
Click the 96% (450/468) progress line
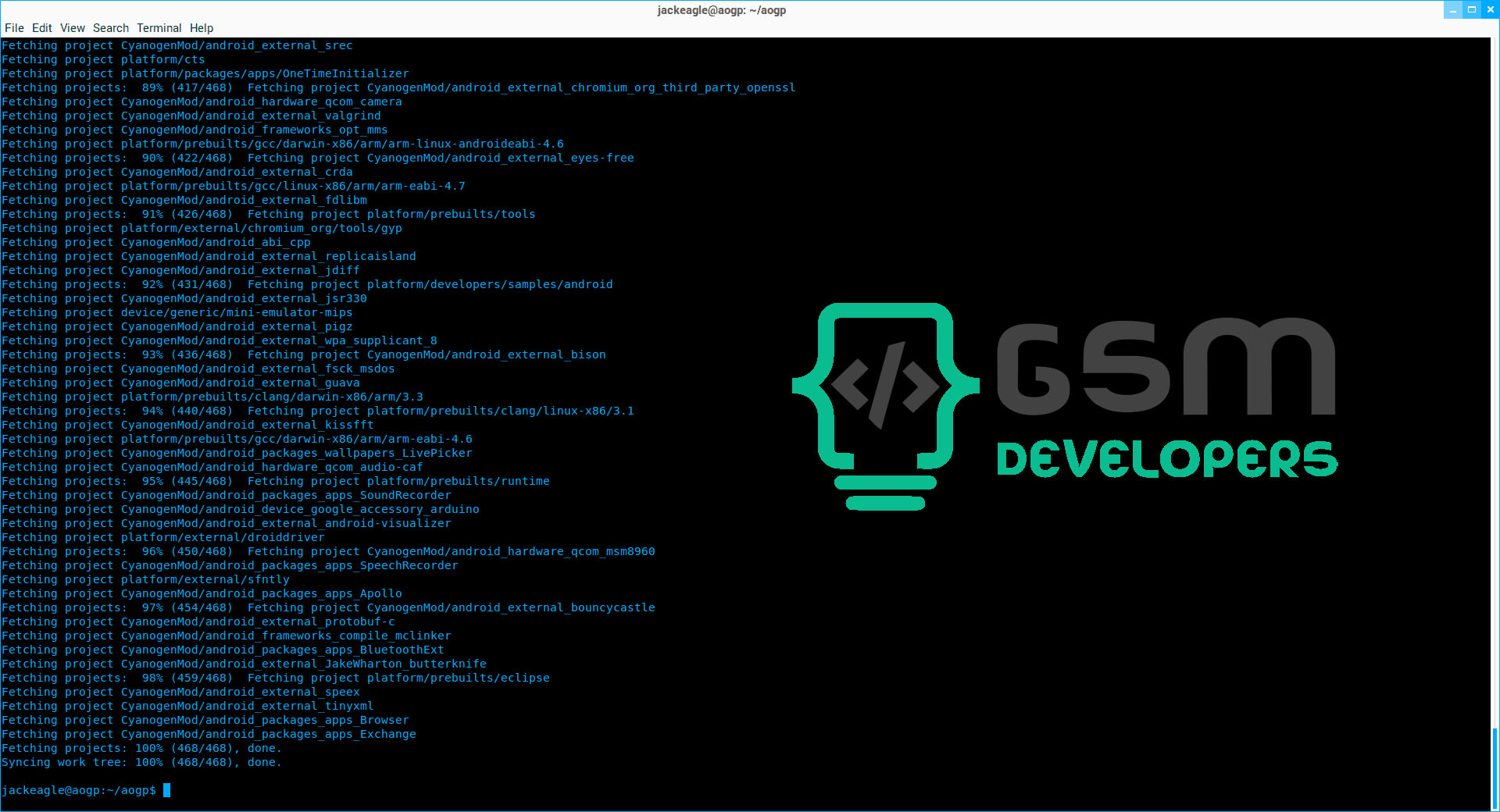click(x=328, y=551)
